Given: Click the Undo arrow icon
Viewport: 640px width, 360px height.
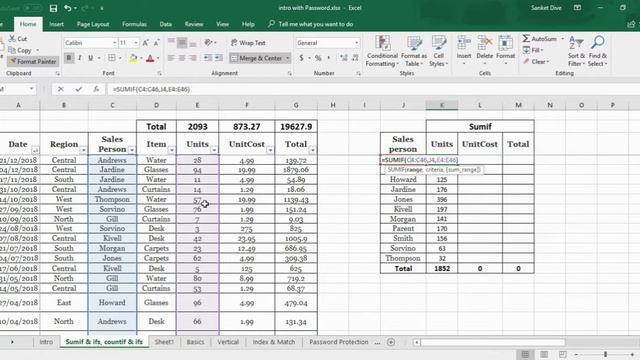Looking at the screenshot, I should pos(68,8).
